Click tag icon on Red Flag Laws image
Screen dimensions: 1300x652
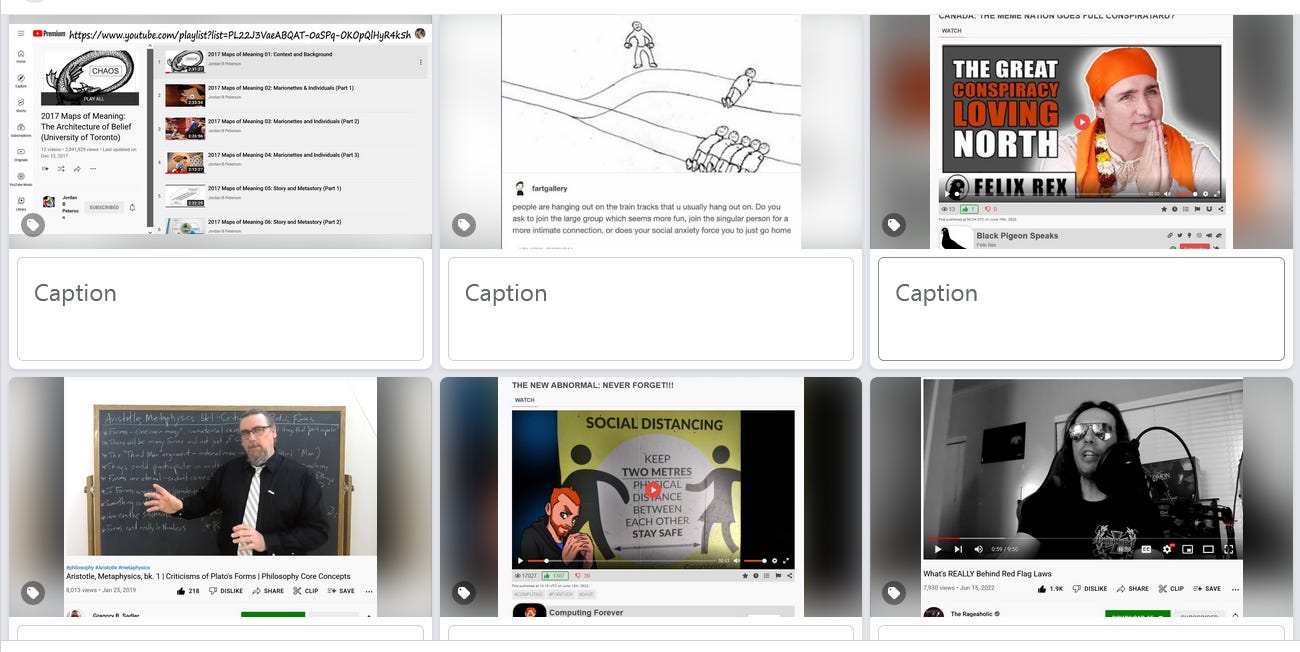894,593
